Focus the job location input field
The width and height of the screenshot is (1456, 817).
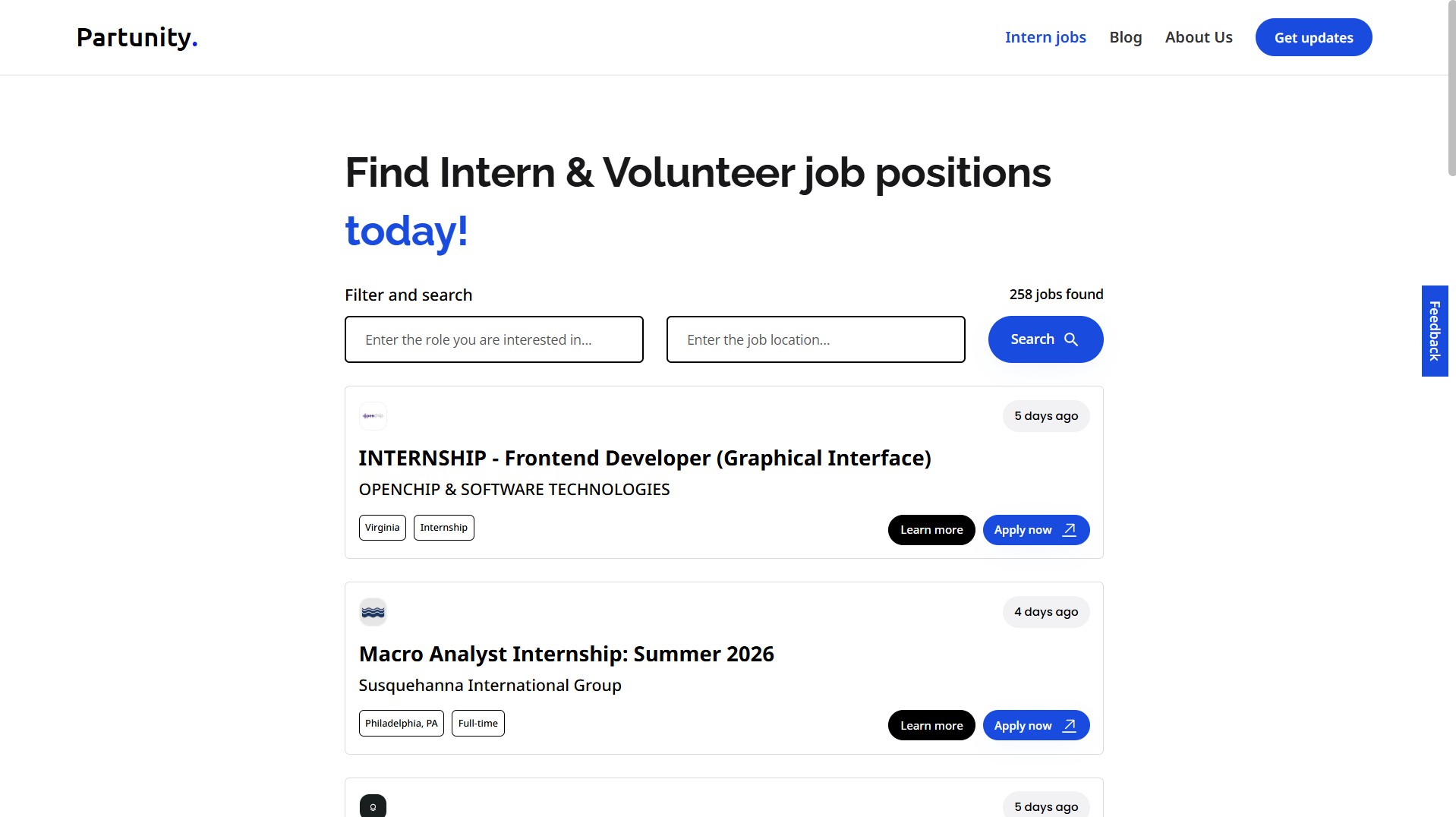click(815, 339)
